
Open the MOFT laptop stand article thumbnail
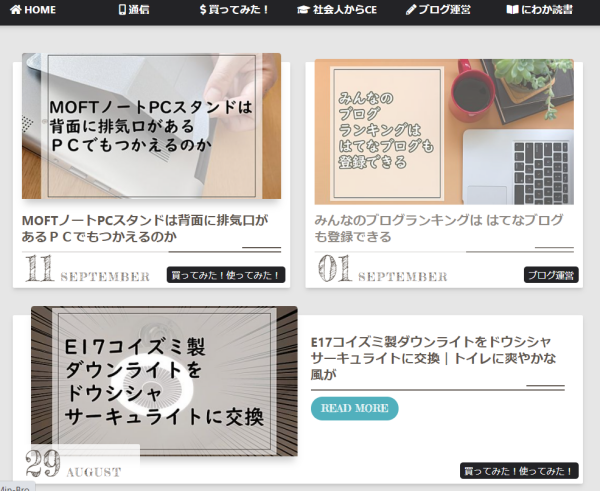pos(152,126)
